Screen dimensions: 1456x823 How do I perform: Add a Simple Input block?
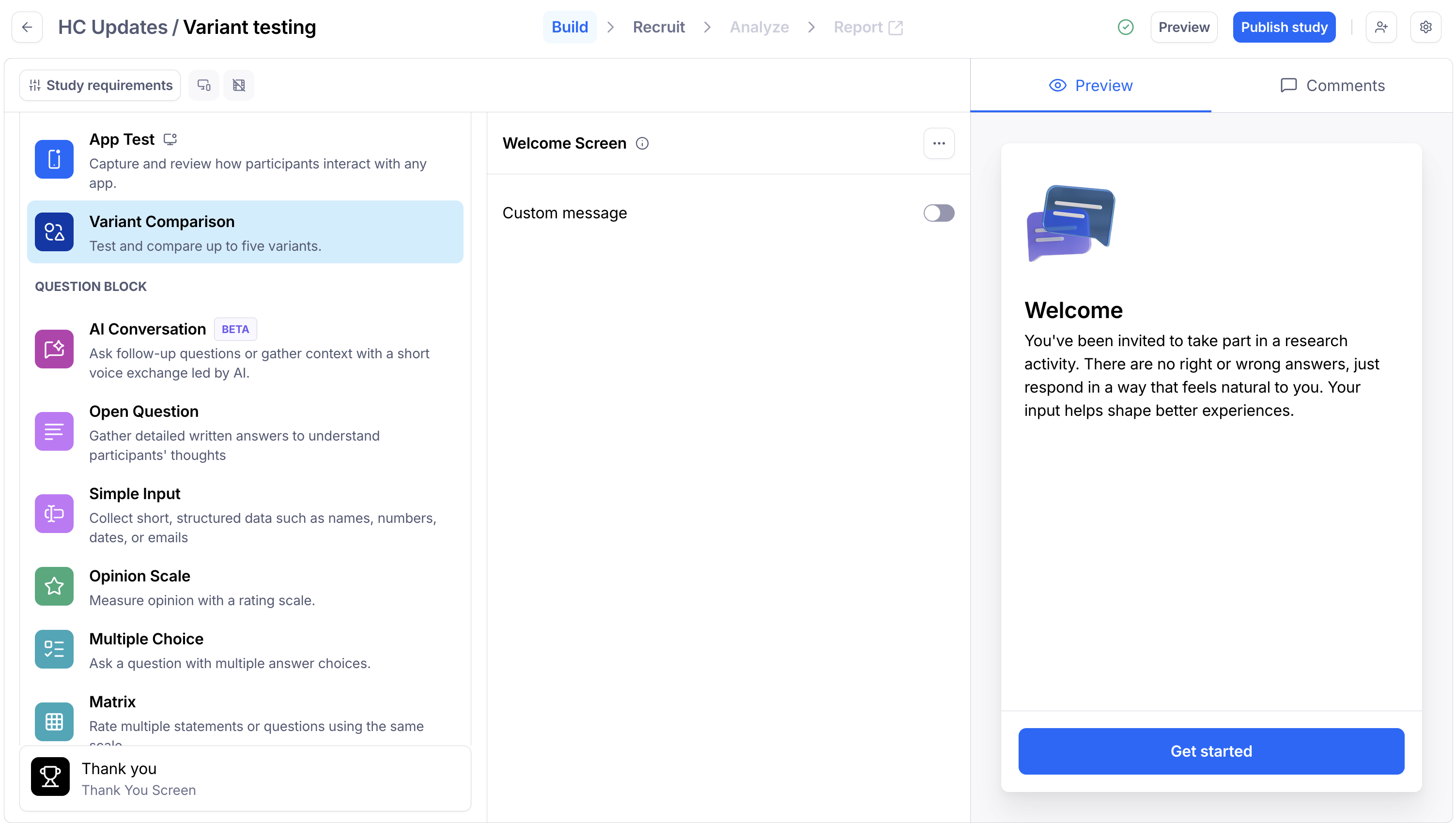tap(246, 514)
